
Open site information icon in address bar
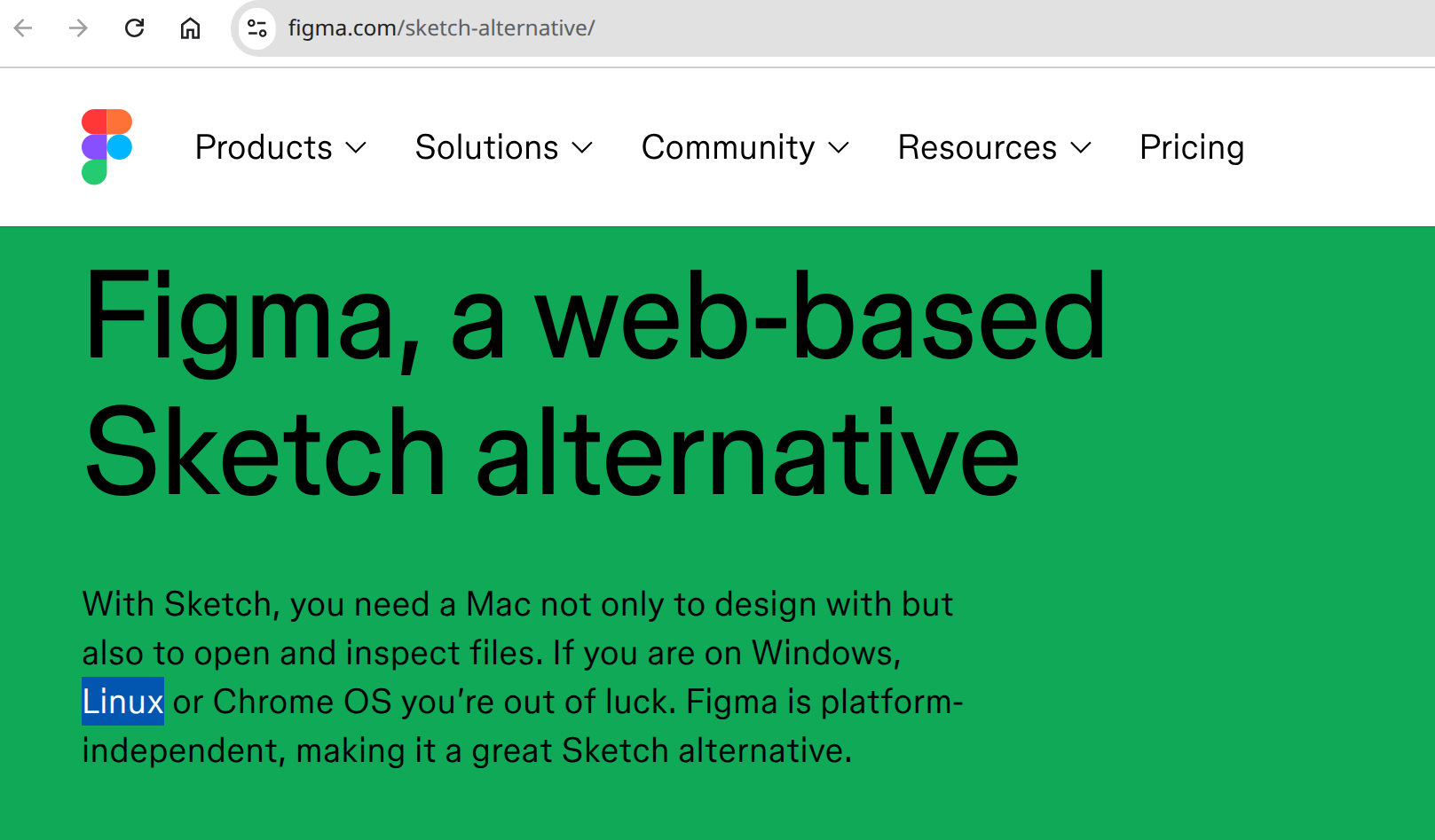coord(257,28)
